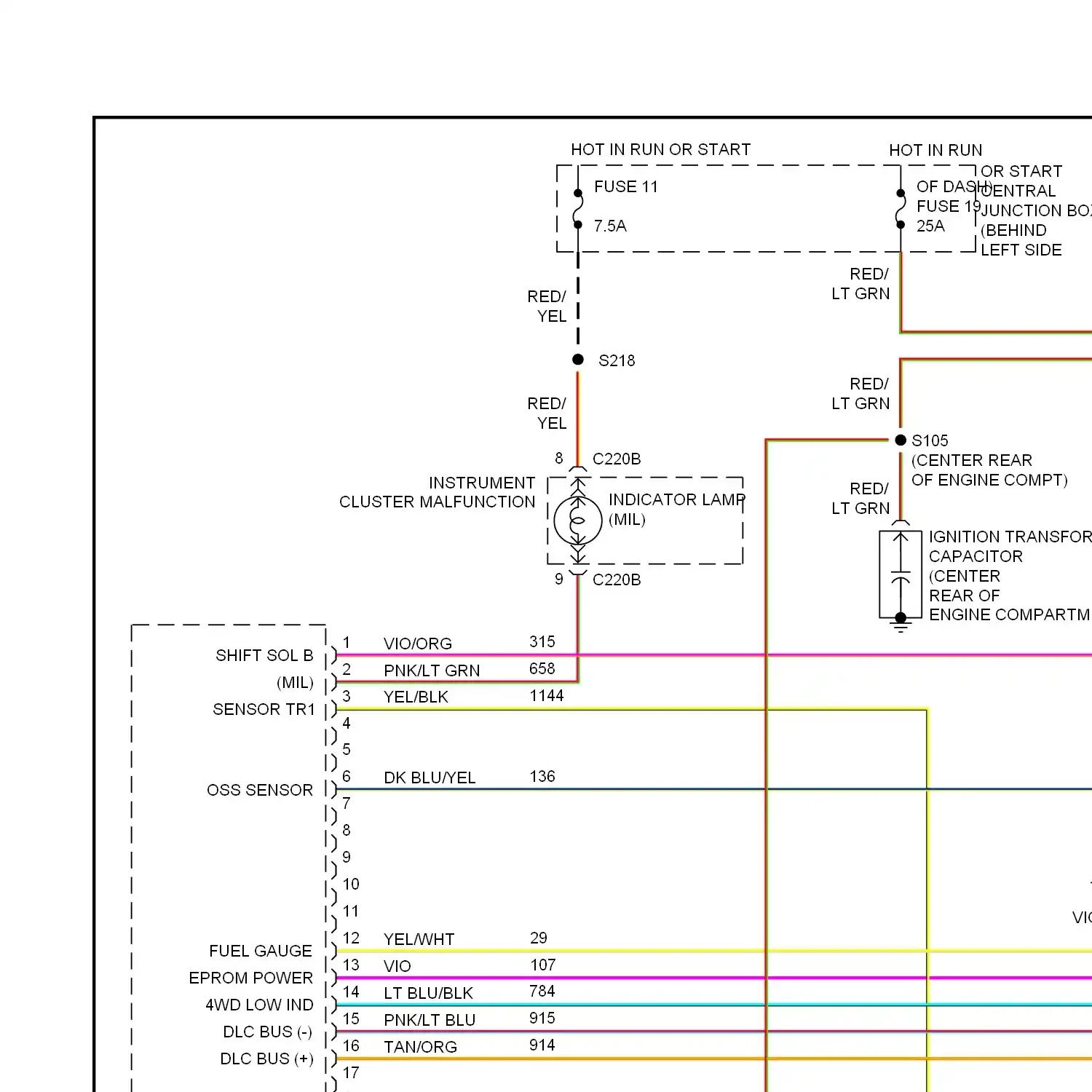Click the Fuse 11 fuse symbol
The width and height of the screenshot is (1092, 1092).
point(578,209)
